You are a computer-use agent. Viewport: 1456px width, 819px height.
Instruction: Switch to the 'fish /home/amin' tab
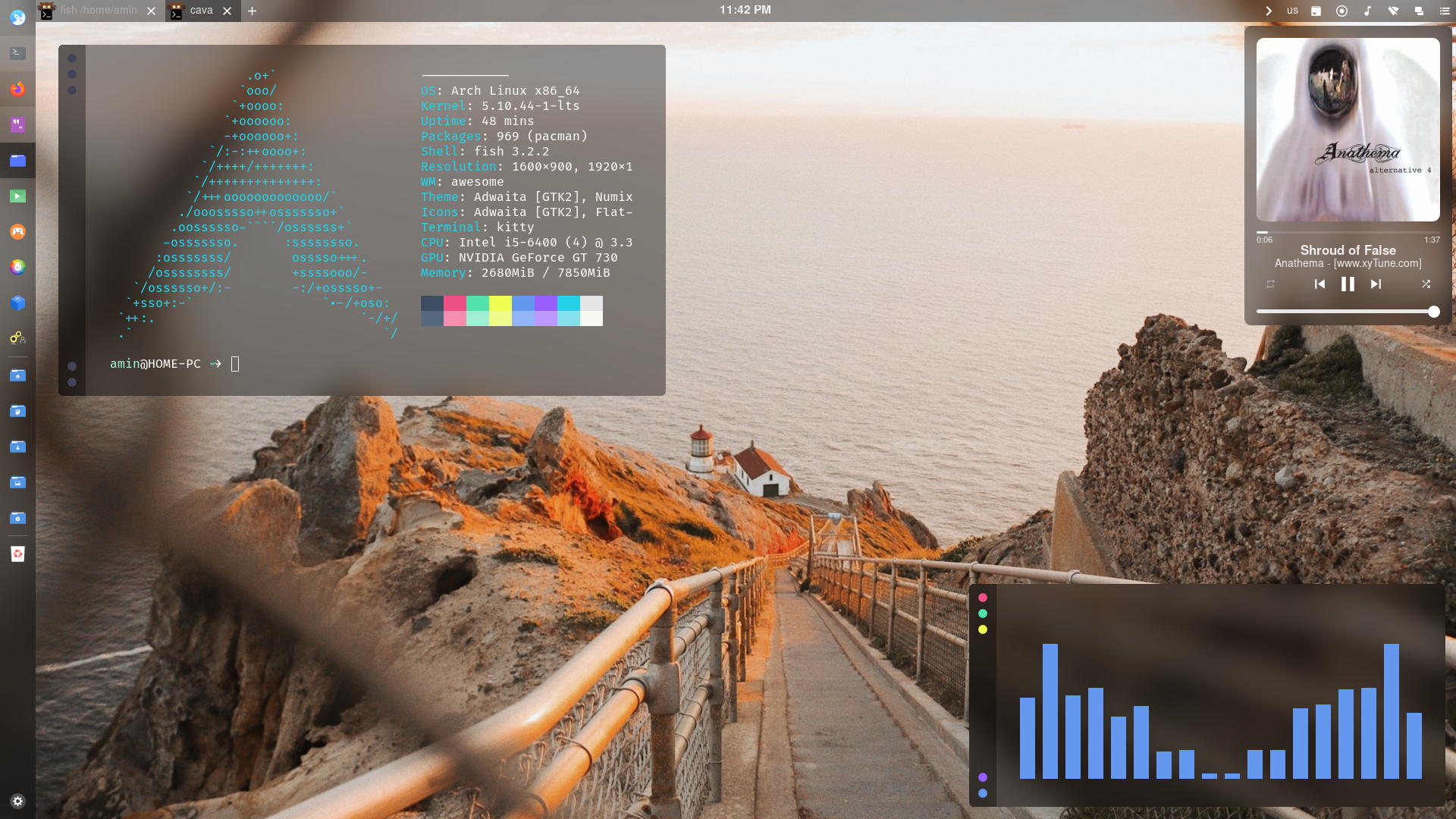tap(99, 11)
